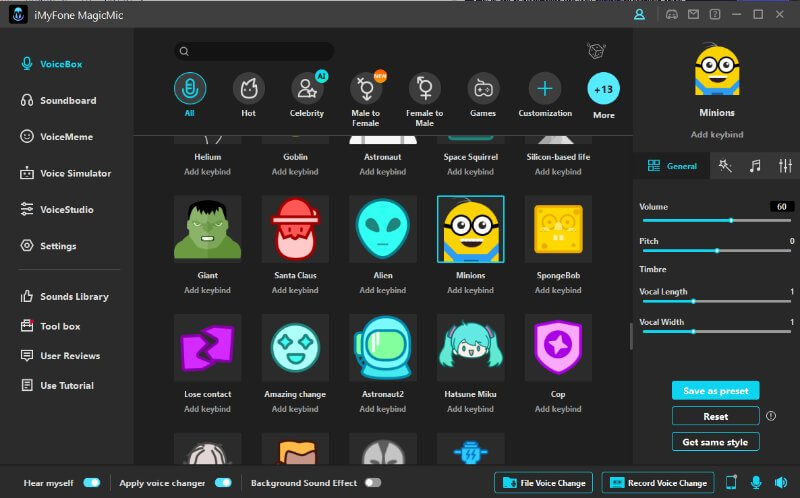Click the Volume value box showing 60
Image resolution: width=800 pixels, height=498 pixels.
782,207
